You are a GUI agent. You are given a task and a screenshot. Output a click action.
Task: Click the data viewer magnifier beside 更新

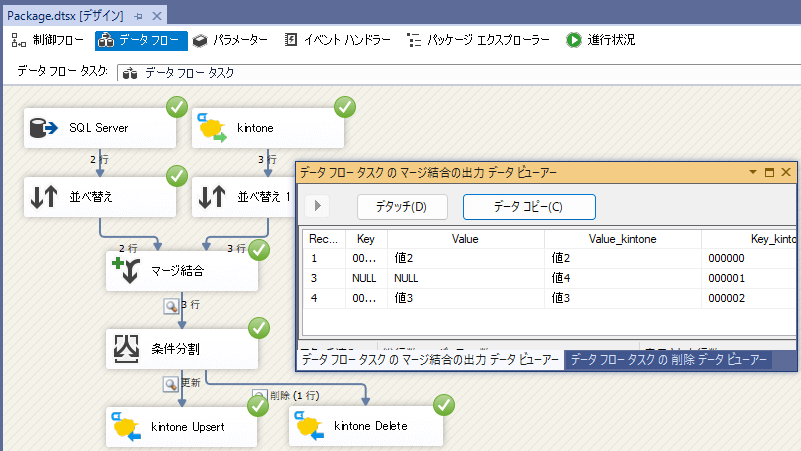171,384
